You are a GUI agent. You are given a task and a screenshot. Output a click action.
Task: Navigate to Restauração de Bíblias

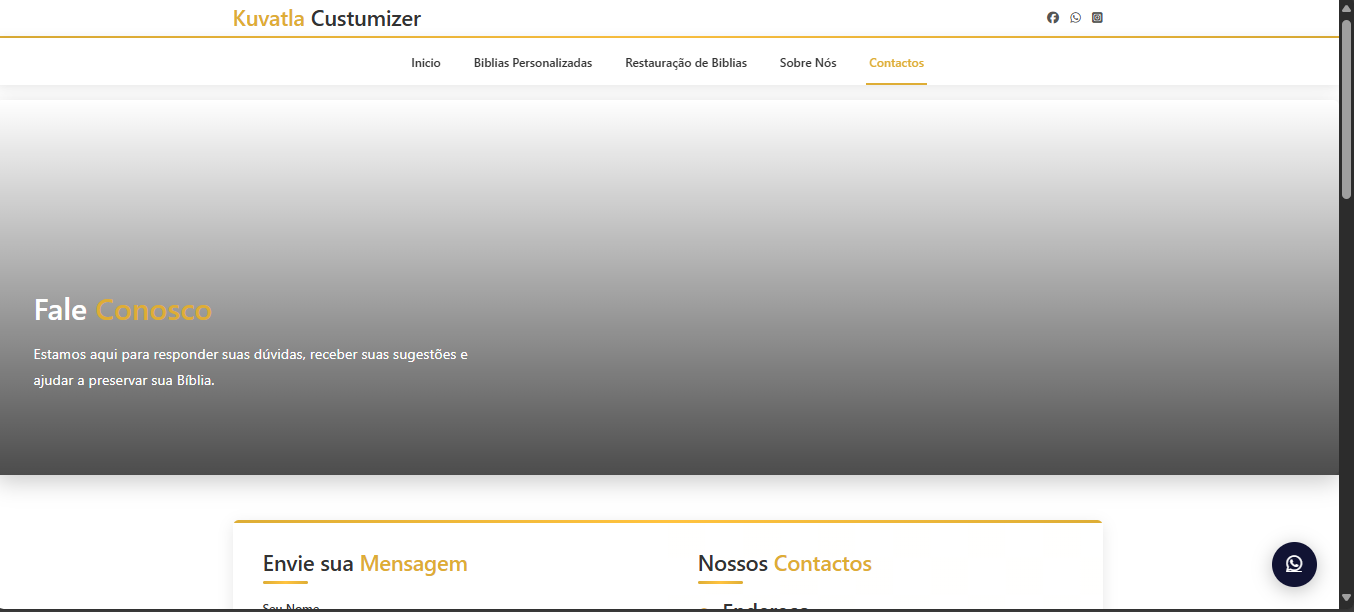click(685, 63)
